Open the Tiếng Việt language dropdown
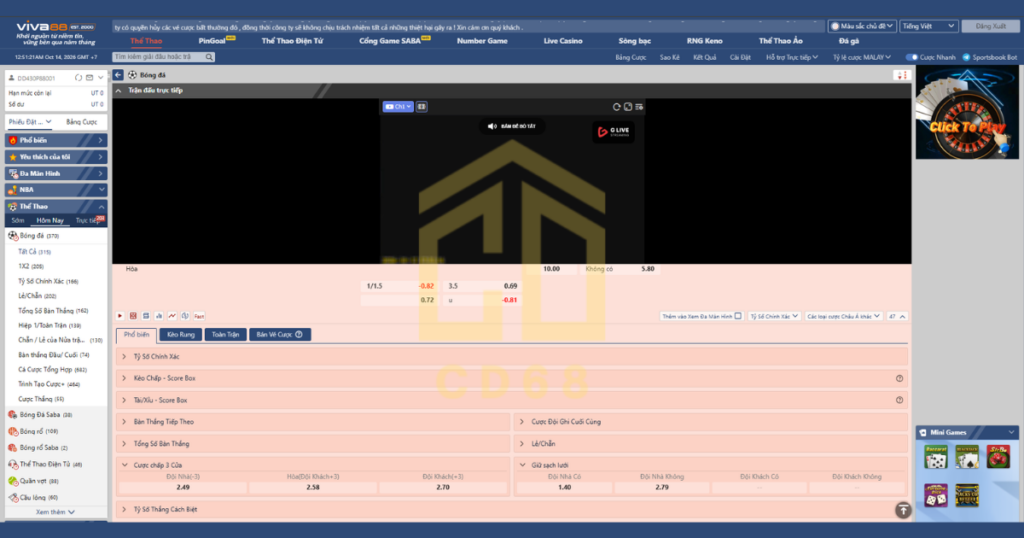Image resolution: width=1024 pixels, height=538 pixels. pyautogui.click(x=928, y=26)
